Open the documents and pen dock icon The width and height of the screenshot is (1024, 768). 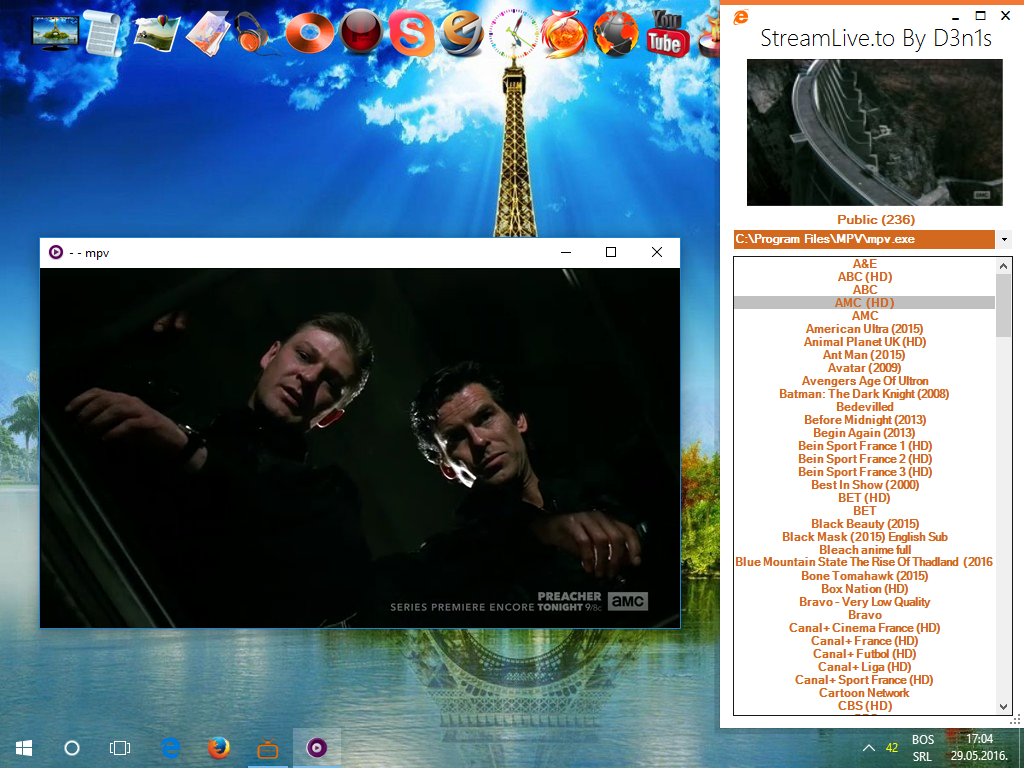point(206,33)
